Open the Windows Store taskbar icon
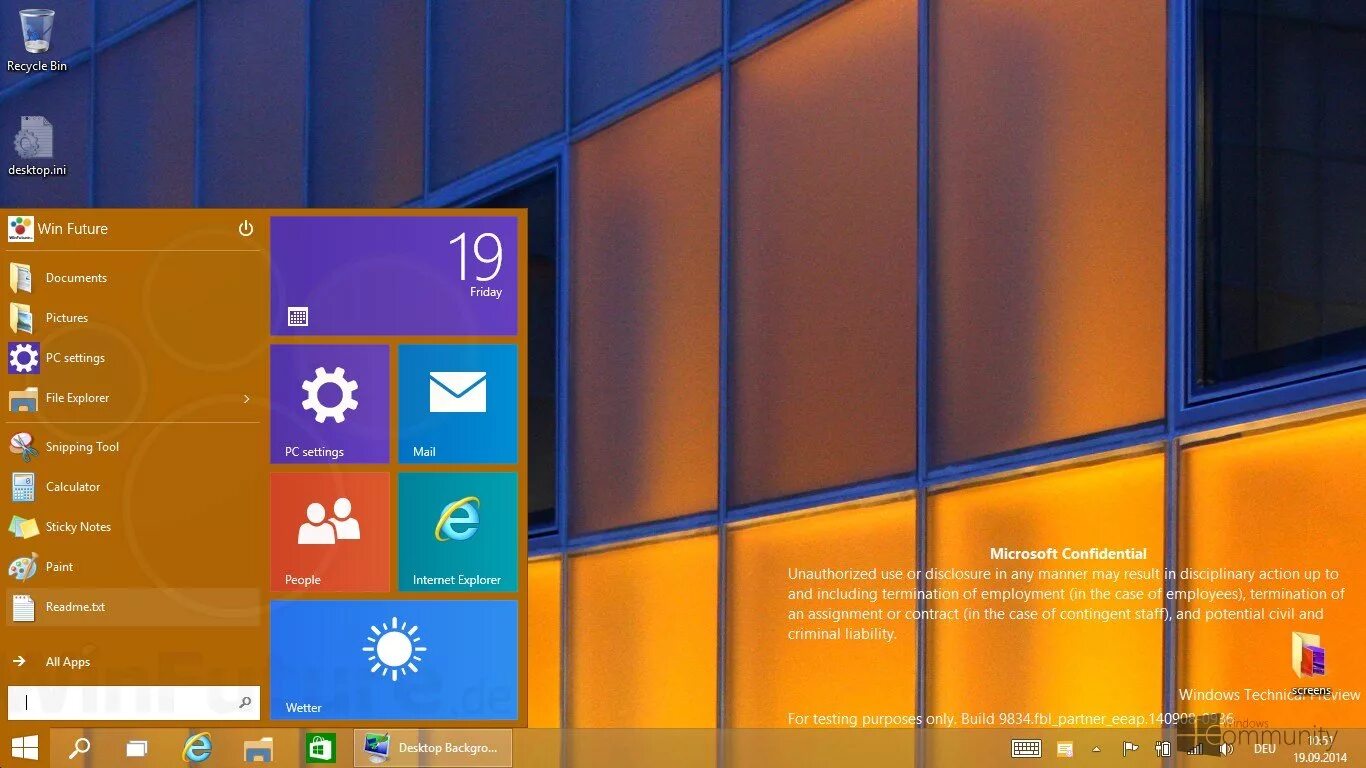This screenshot has width=1366, height=768. (x=320, y=748)
